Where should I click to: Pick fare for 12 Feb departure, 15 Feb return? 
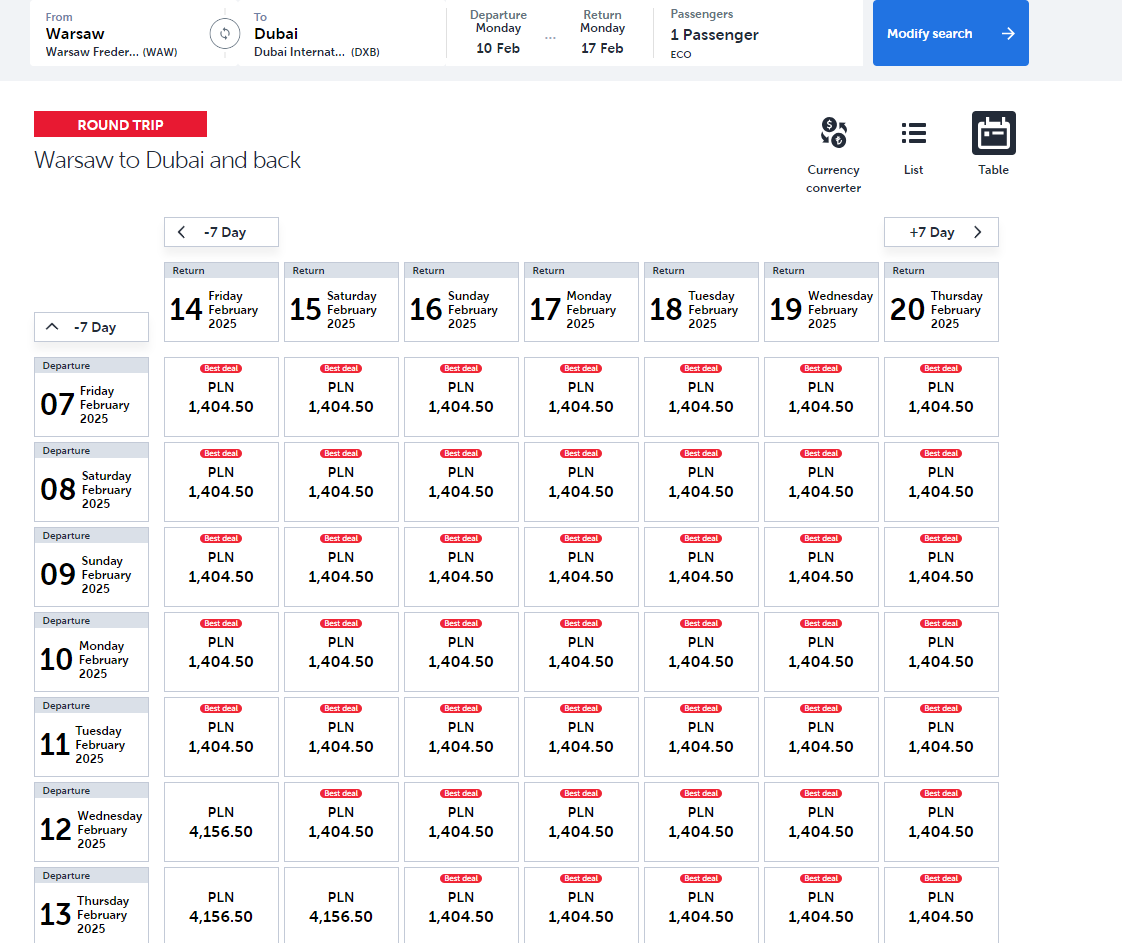point(341,822)
